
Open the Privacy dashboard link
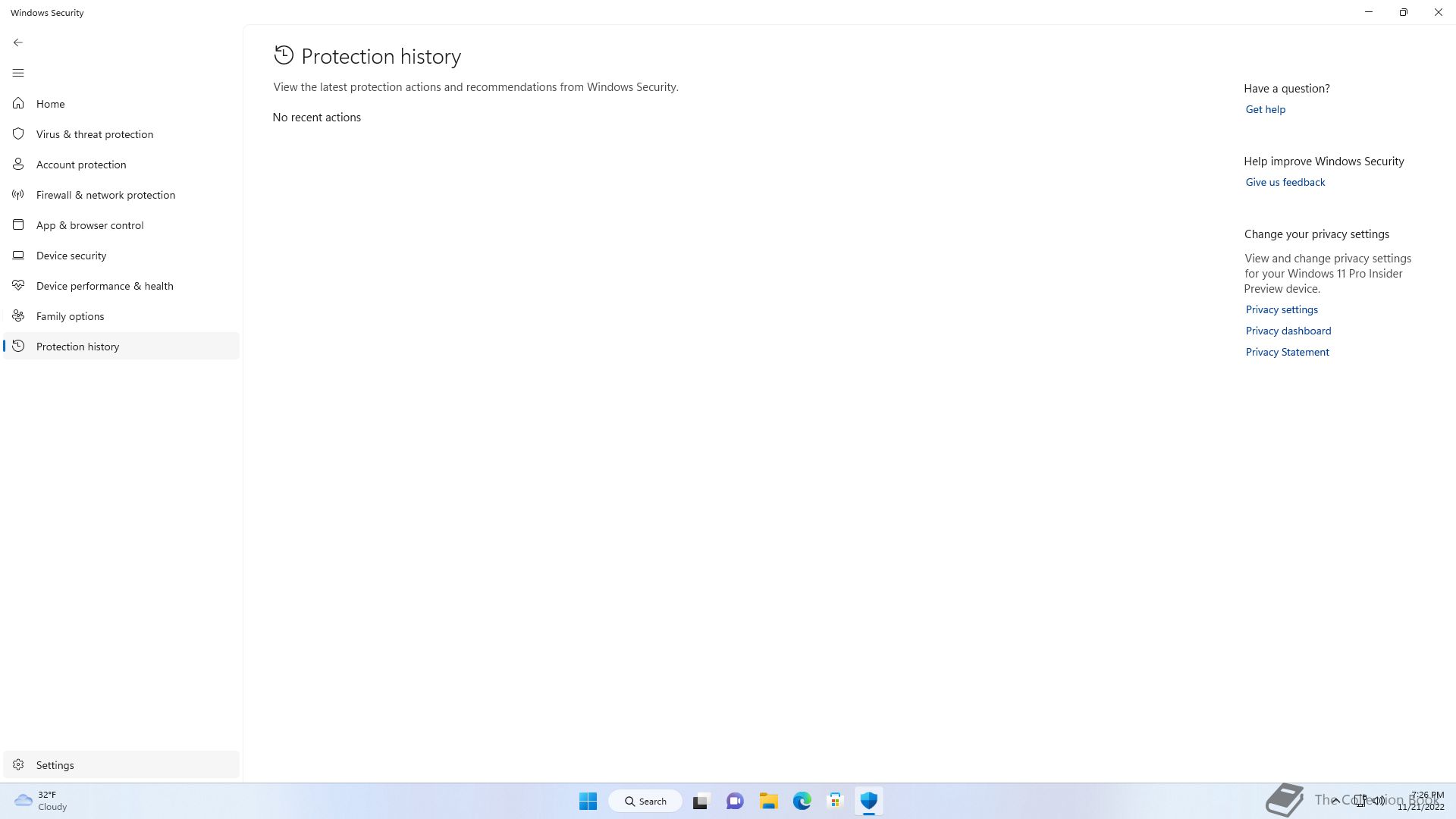(1288, 331)
